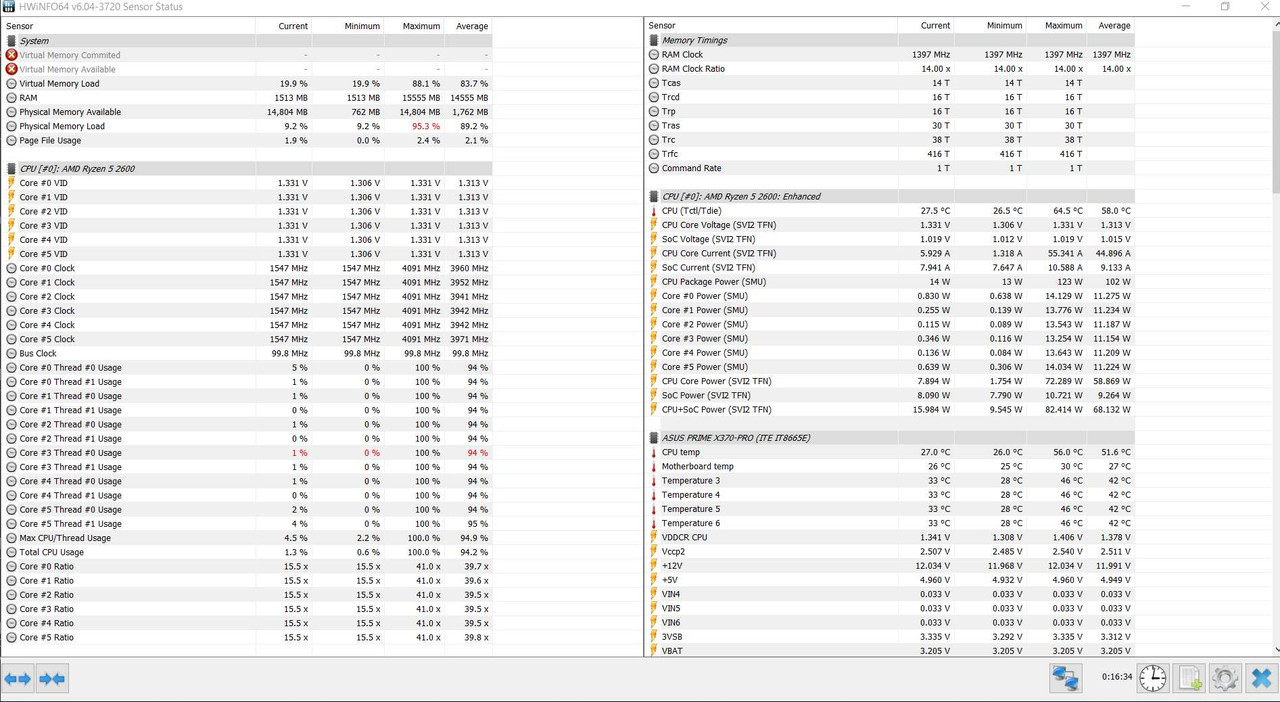Viewport: 1280px width, 702px height.
Task: Click left panel Minimum column header
Action: (349, 26)
